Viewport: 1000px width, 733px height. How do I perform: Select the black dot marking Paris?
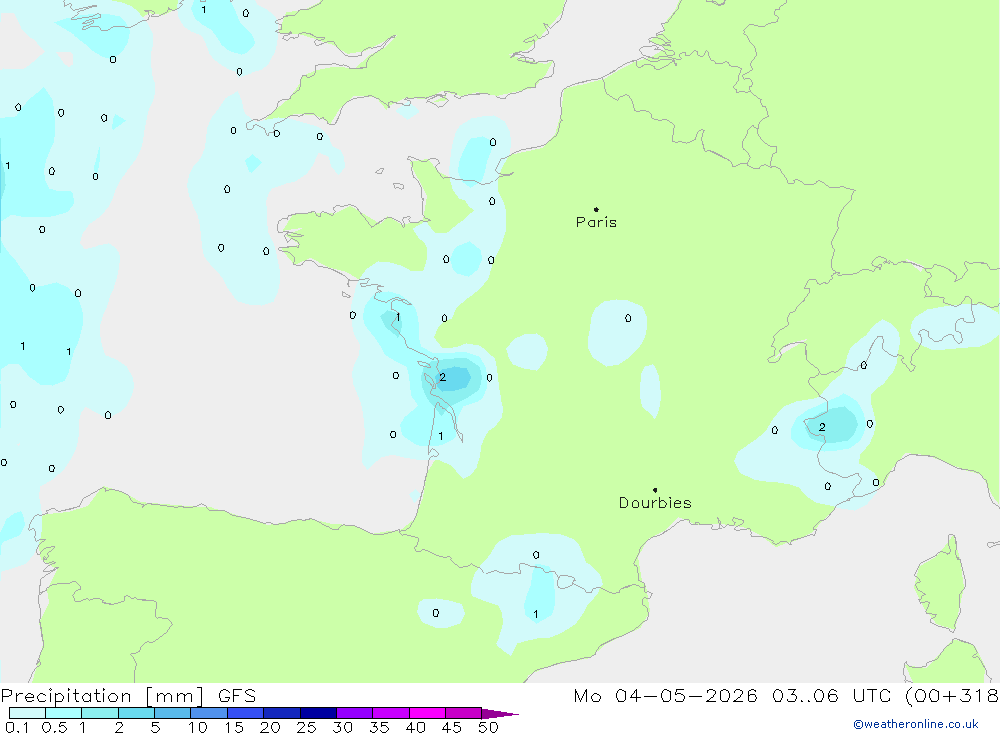[596, 209]
